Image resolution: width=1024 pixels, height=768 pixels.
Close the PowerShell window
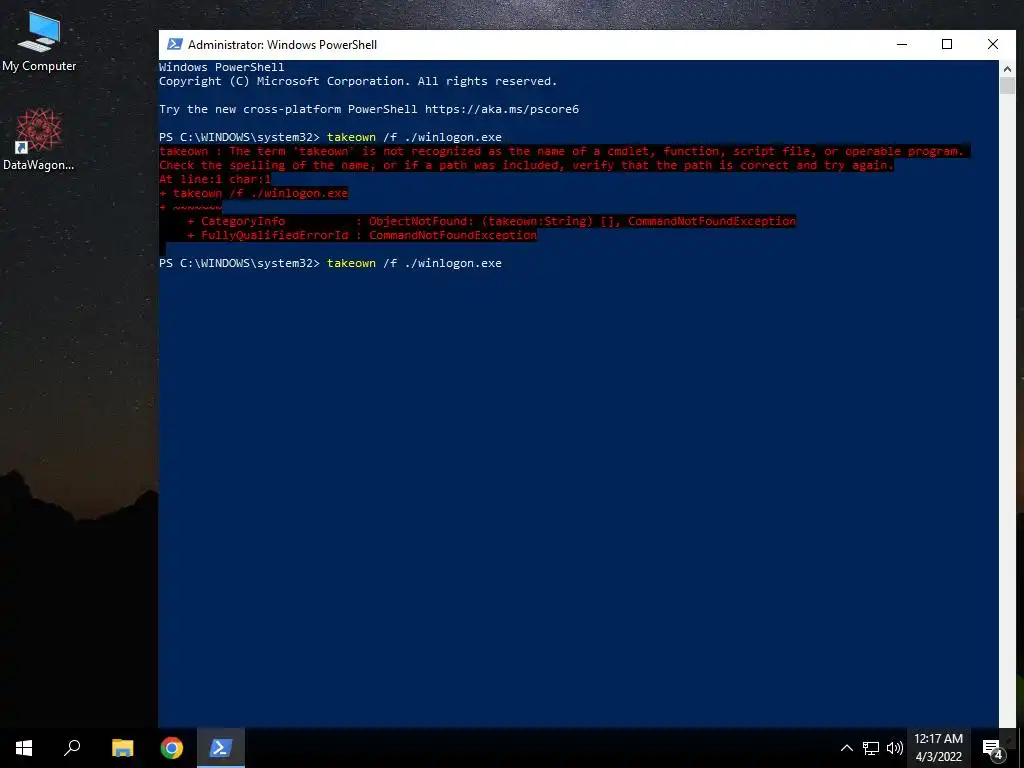(993, 44)
